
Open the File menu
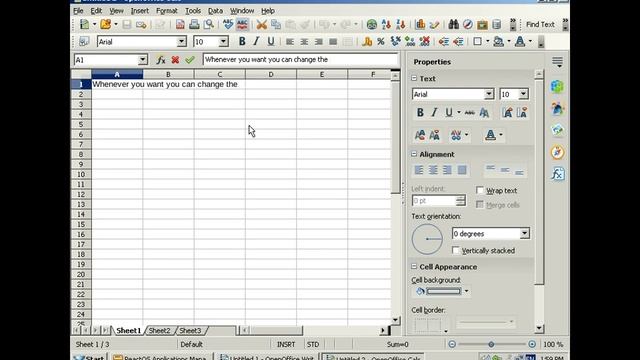78,11
